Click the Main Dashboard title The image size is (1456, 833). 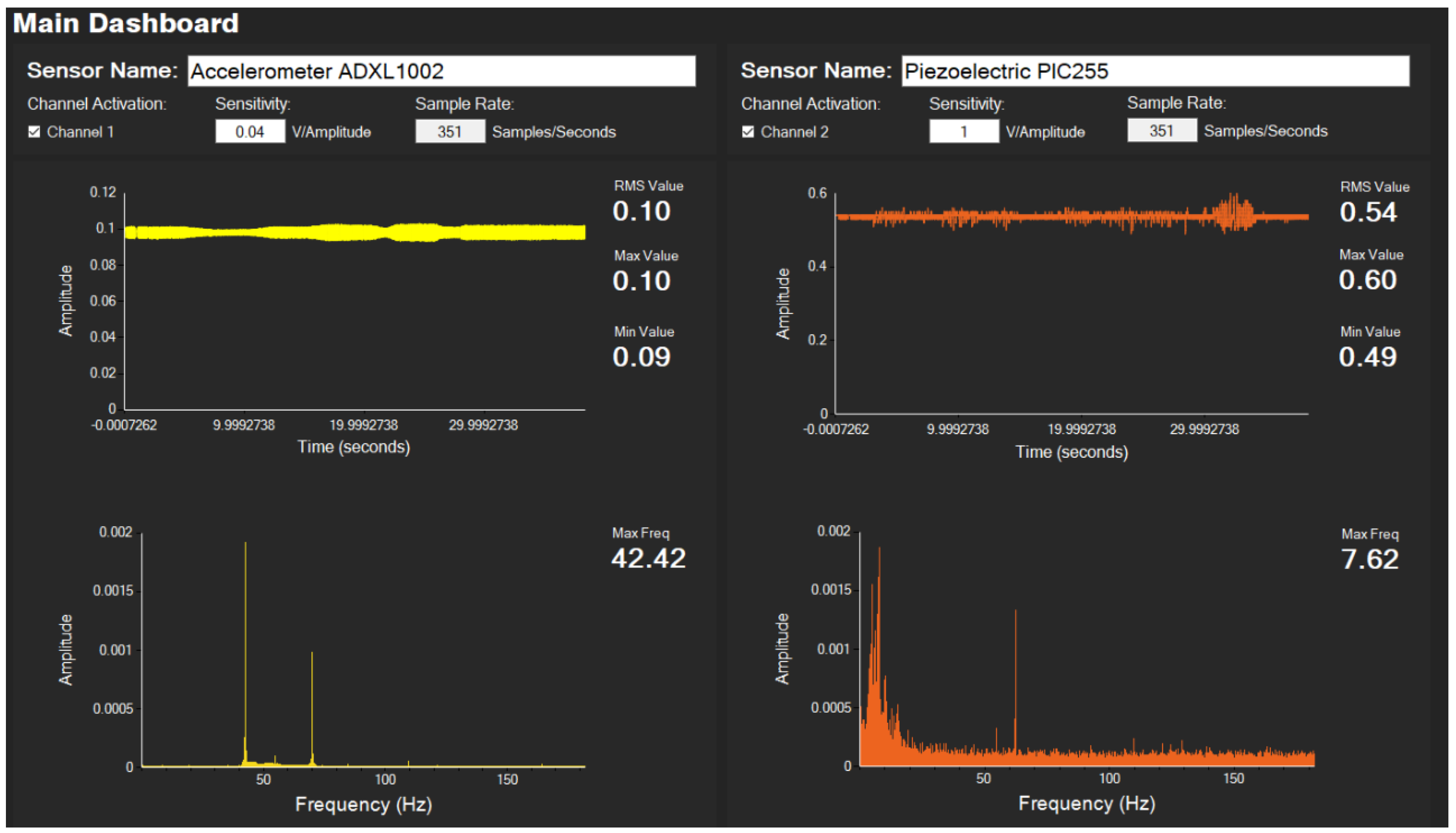click(x=126, y=24)
